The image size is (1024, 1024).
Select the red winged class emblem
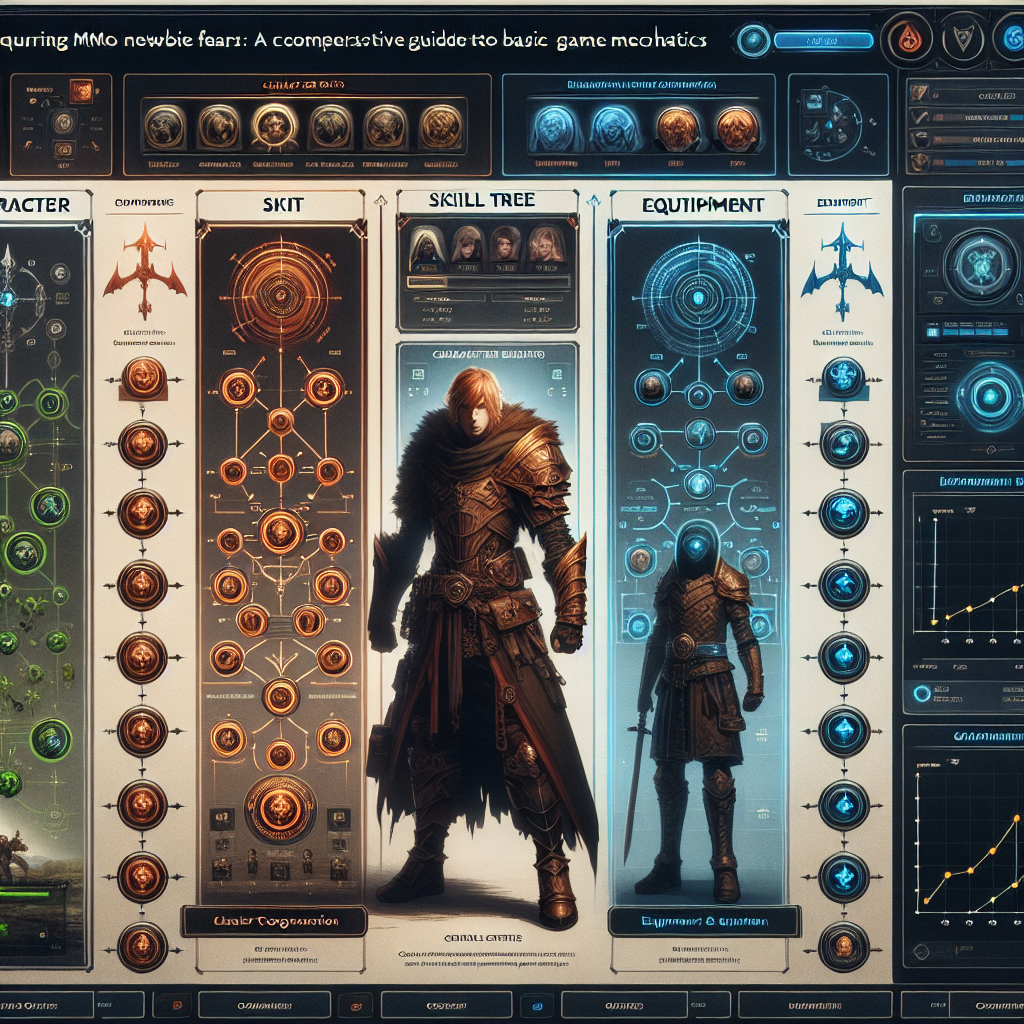point(147,270)
